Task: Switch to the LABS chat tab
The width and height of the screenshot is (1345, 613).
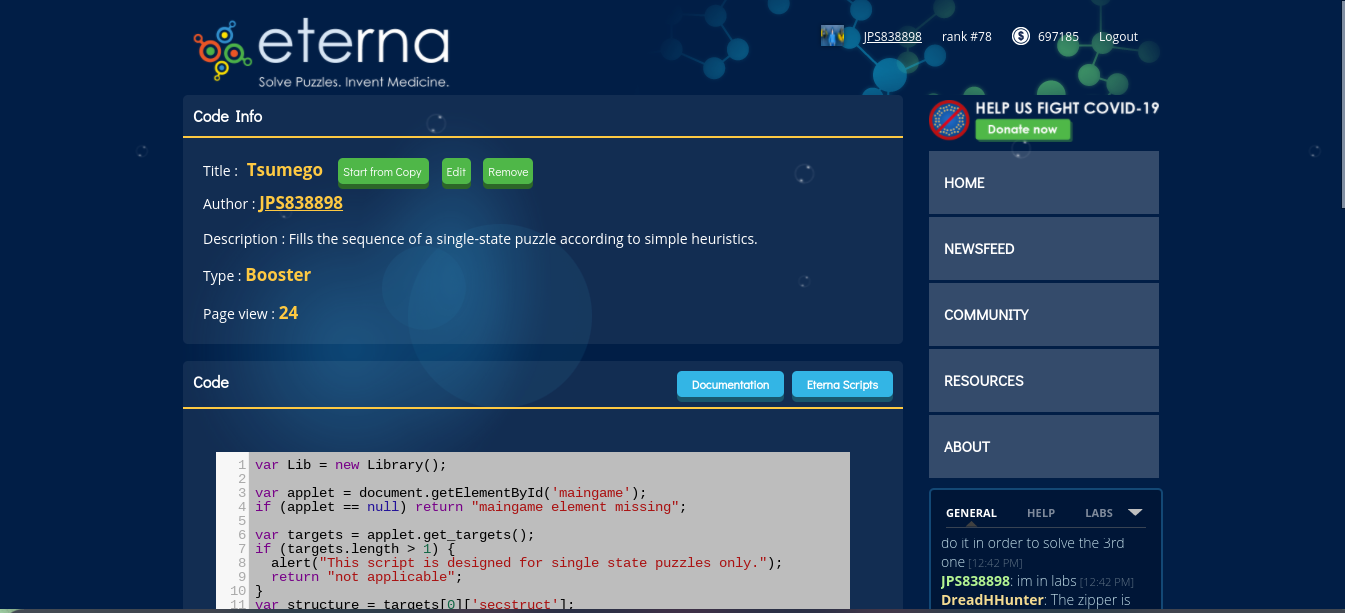Action: [x=1098, y=513]
